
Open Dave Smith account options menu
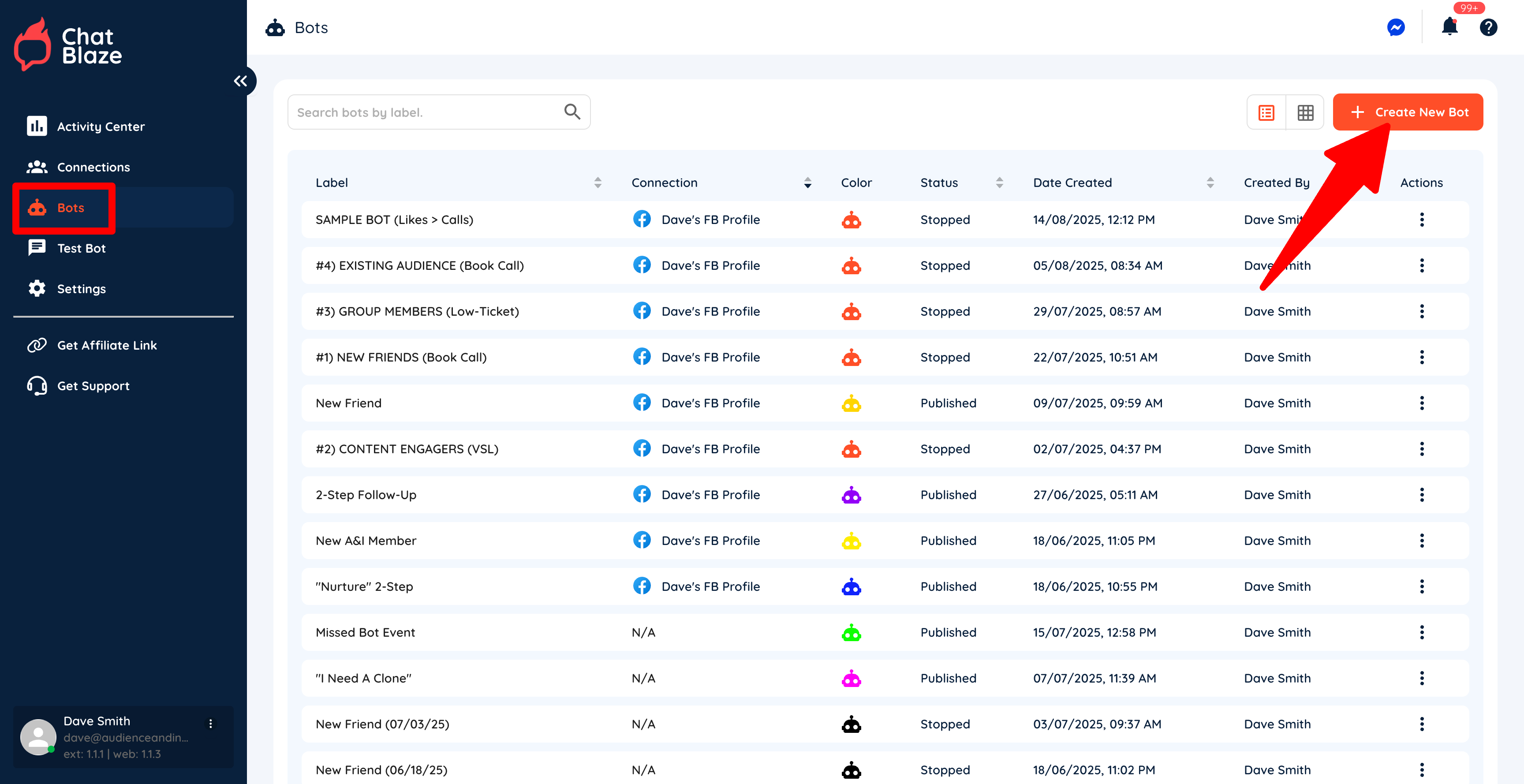point(211,723)
